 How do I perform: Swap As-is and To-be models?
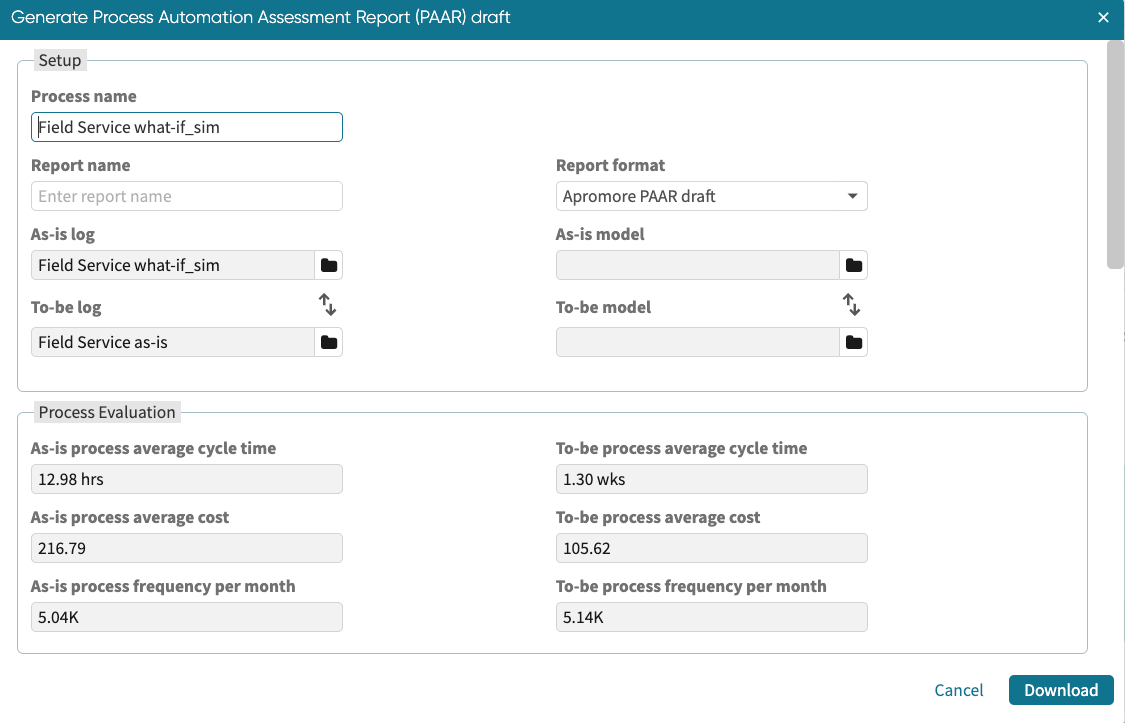[x=851, y=304]
